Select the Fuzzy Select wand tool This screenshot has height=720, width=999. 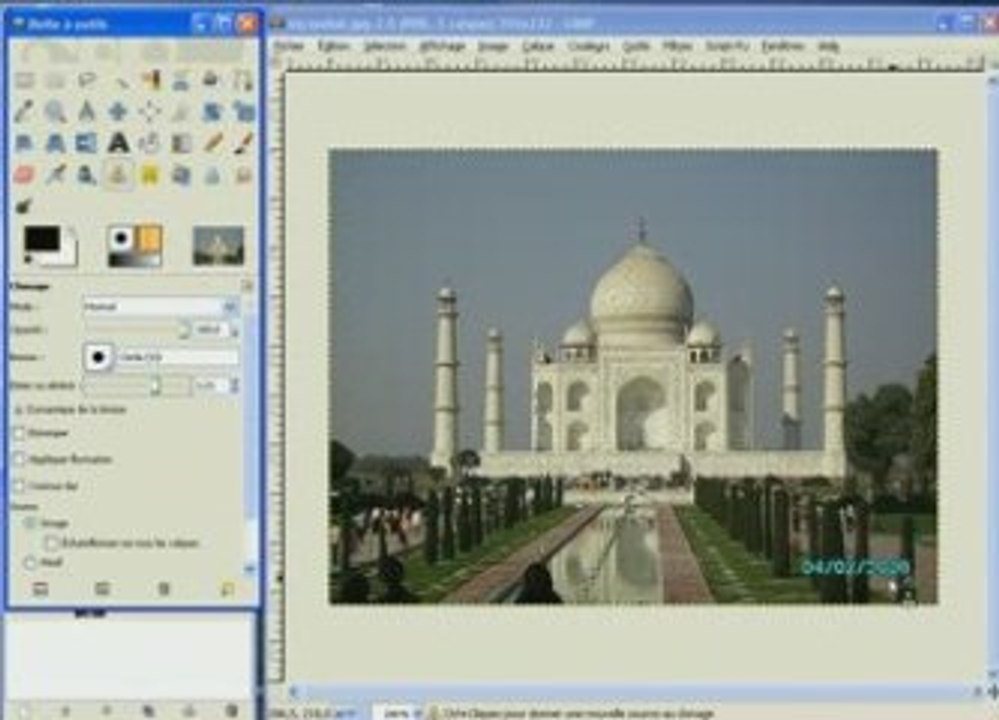(x=119, y=80)
